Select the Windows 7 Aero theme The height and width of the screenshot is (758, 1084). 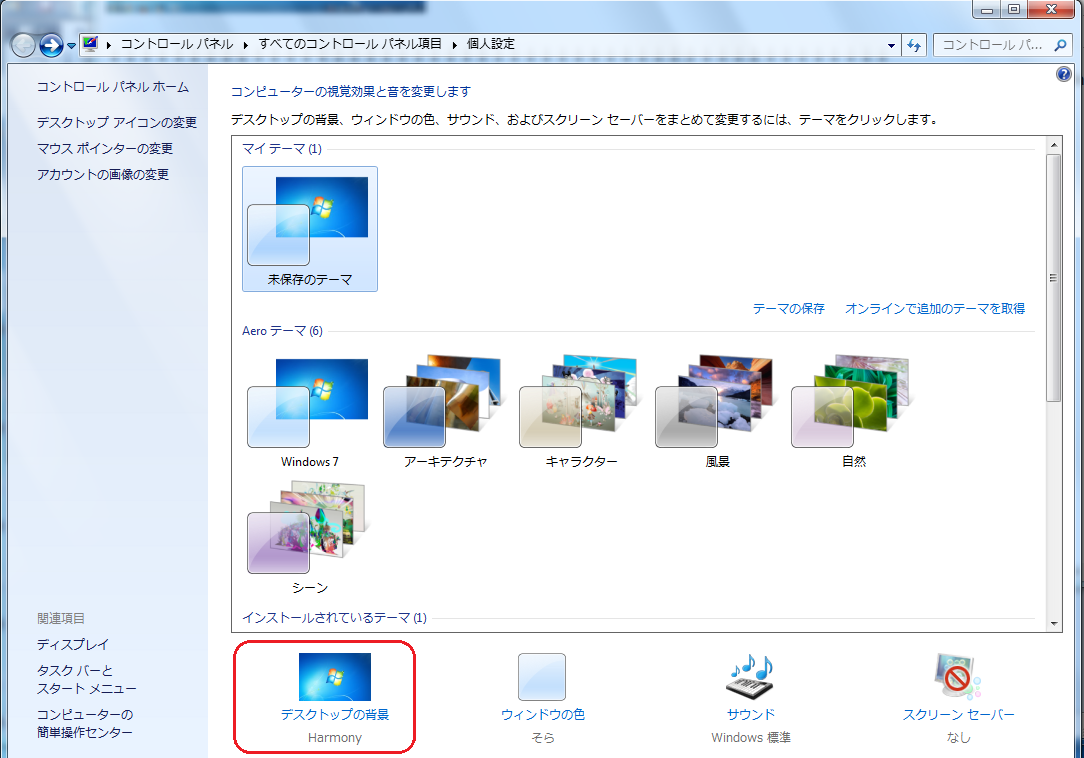[x=309, y=412]
